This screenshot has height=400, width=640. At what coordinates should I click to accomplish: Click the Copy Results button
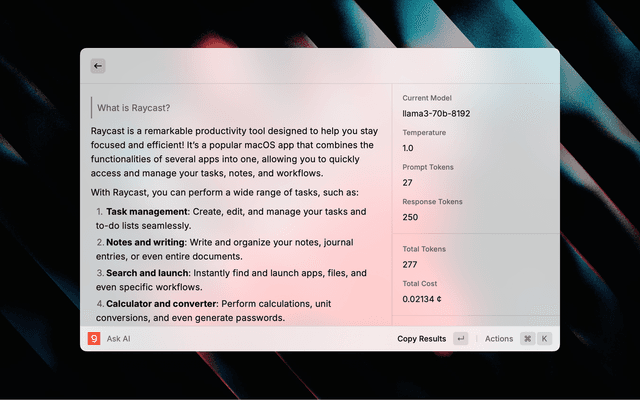pyautogui.click(x=421, y=339)
